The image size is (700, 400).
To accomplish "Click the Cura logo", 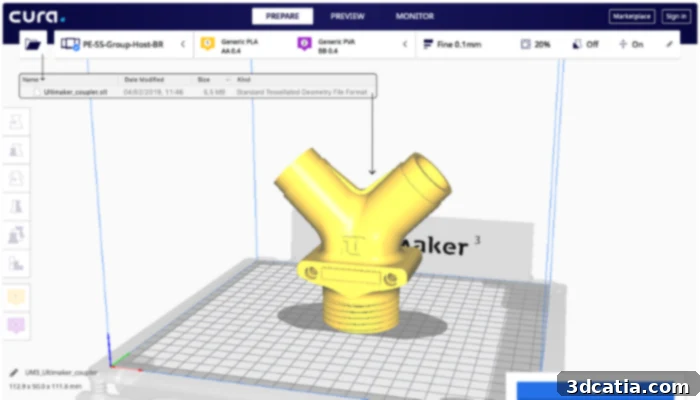I will (37, 17).
